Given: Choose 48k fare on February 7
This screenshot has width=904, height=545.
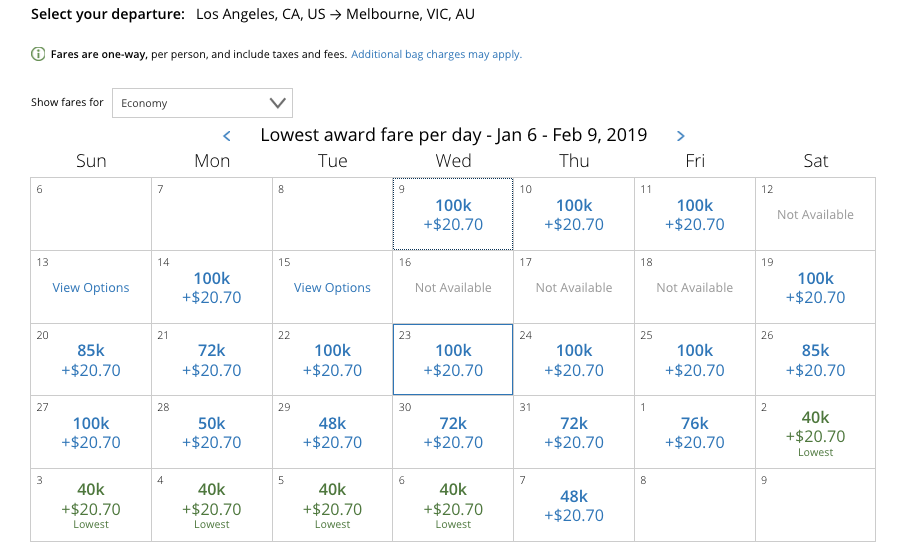Looking at the screenshot, I should point(574,506).
